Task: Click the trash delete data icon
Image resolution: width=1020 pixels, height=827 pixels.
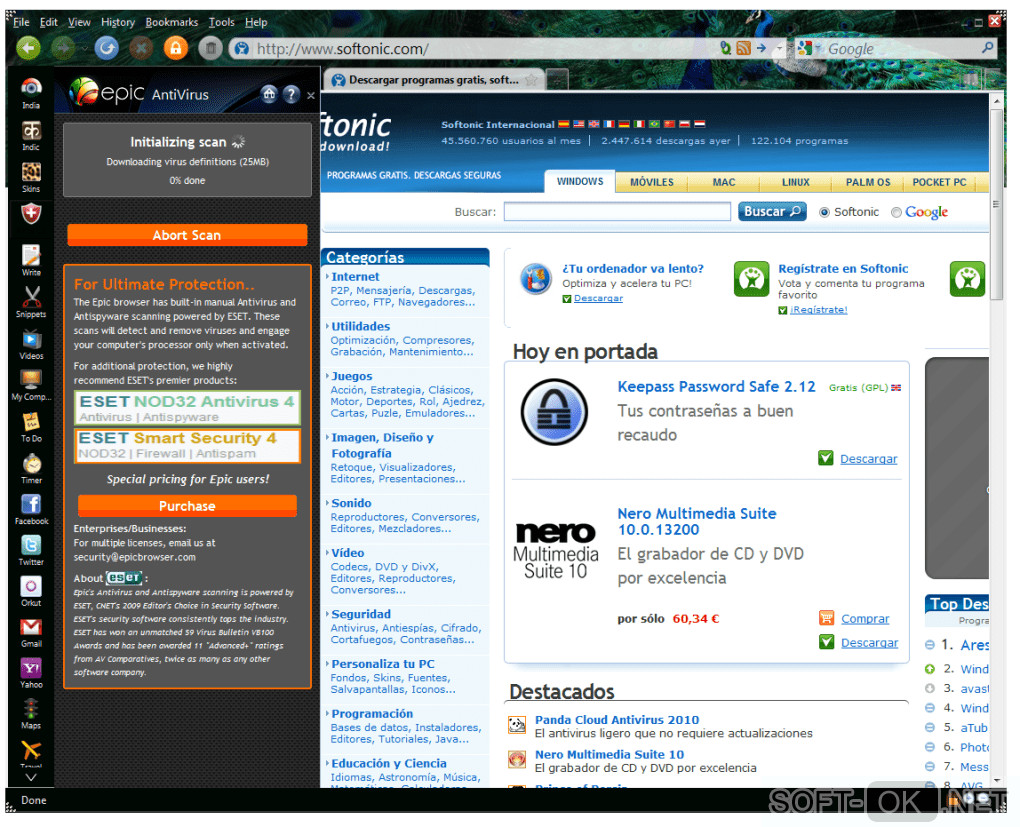Action: point(210,48)
